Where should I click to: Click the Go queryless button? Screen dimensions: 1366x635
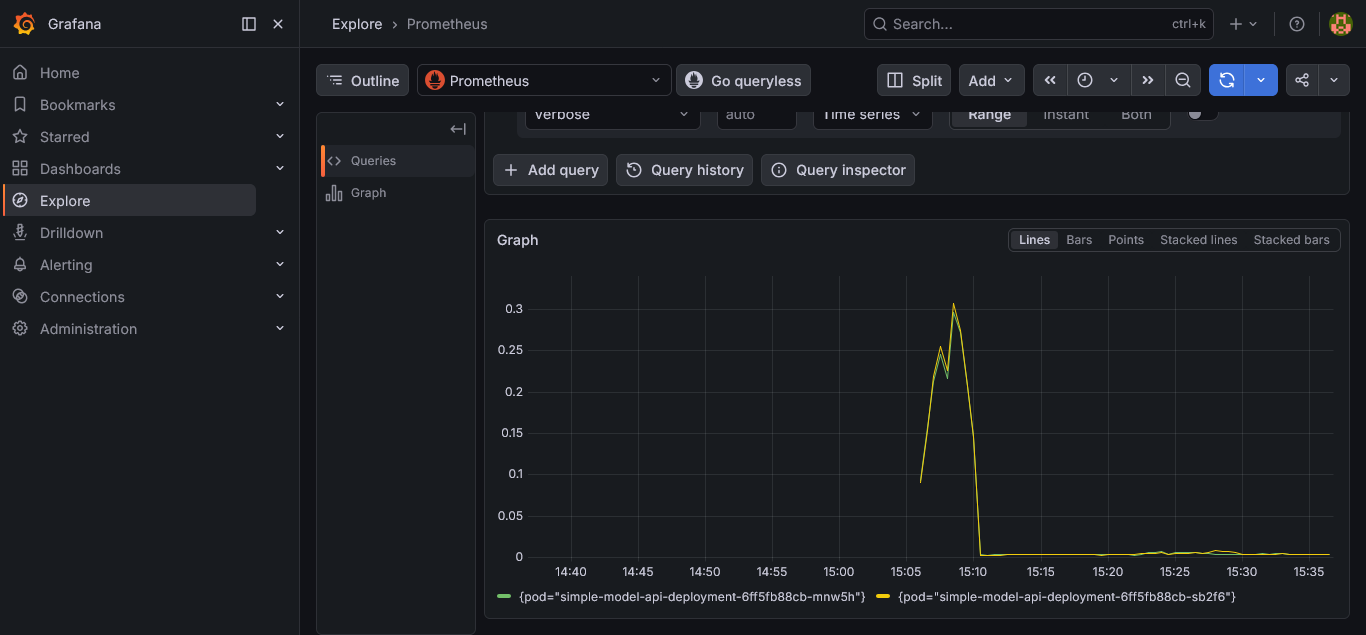tap(743, 81)
